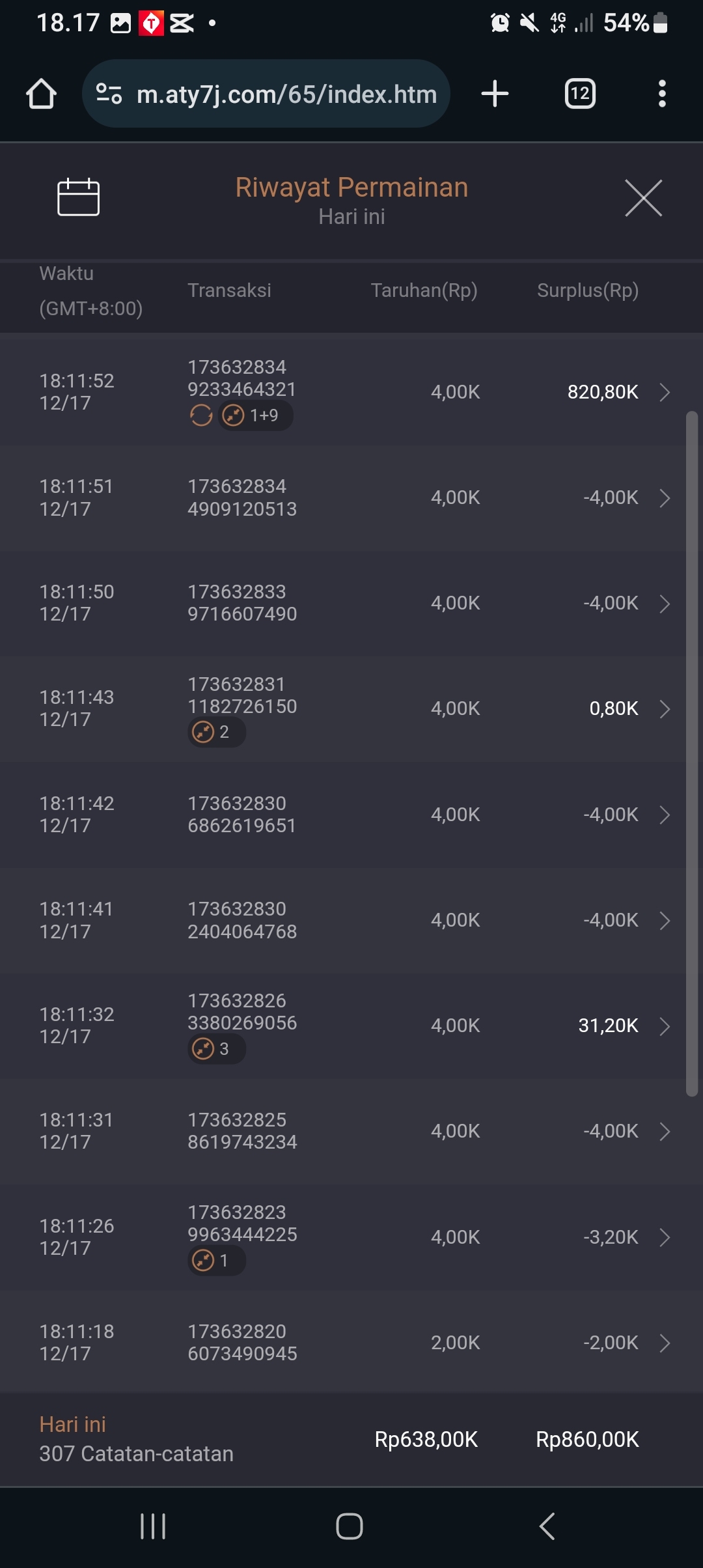Screen dimensions: 703x1568
Task: Open the browser three-dot menu
Action: (662, 94)
